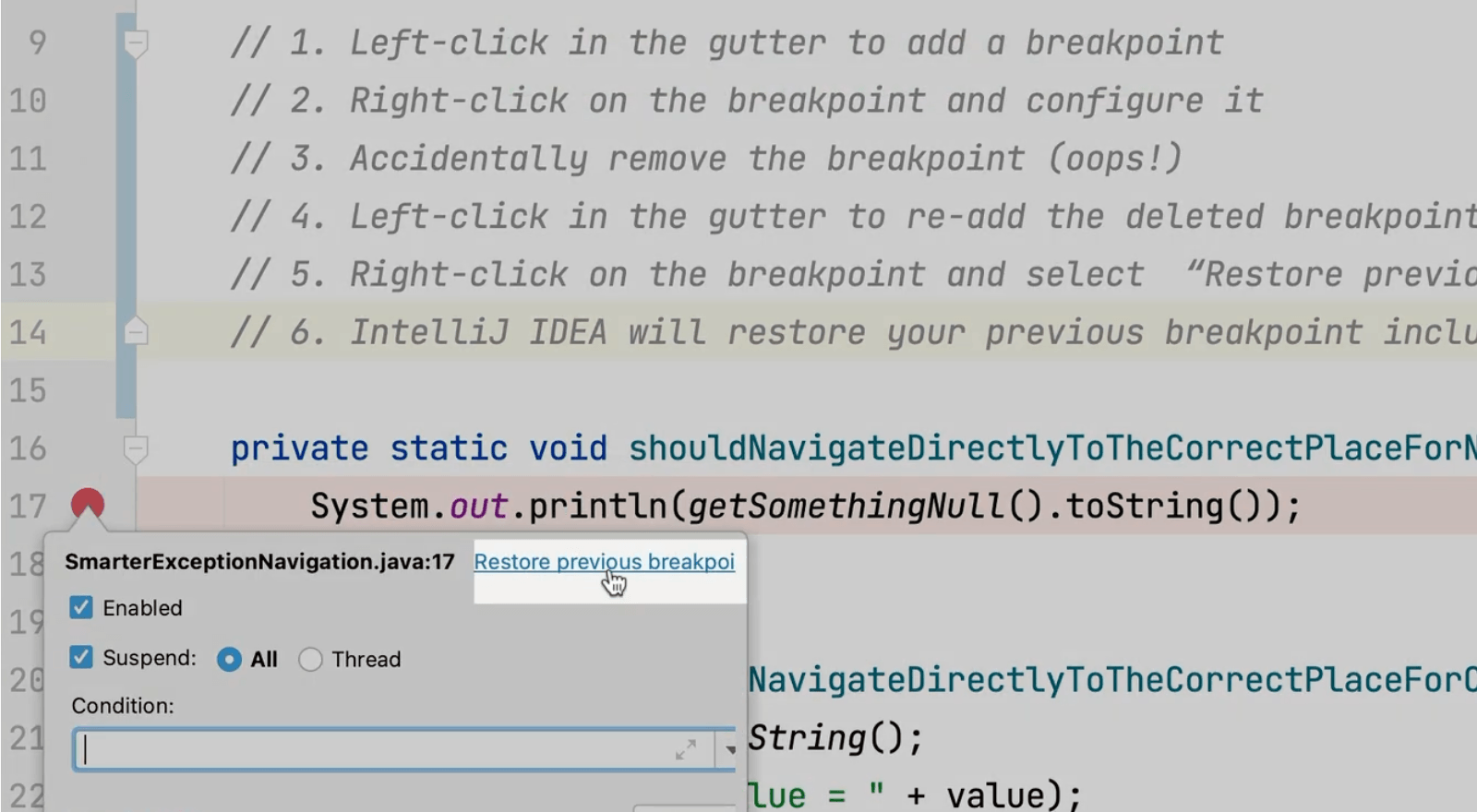Click line number 12 in the gutter
Viewport: 1477px width, 812px height.
tap(28, 217)
